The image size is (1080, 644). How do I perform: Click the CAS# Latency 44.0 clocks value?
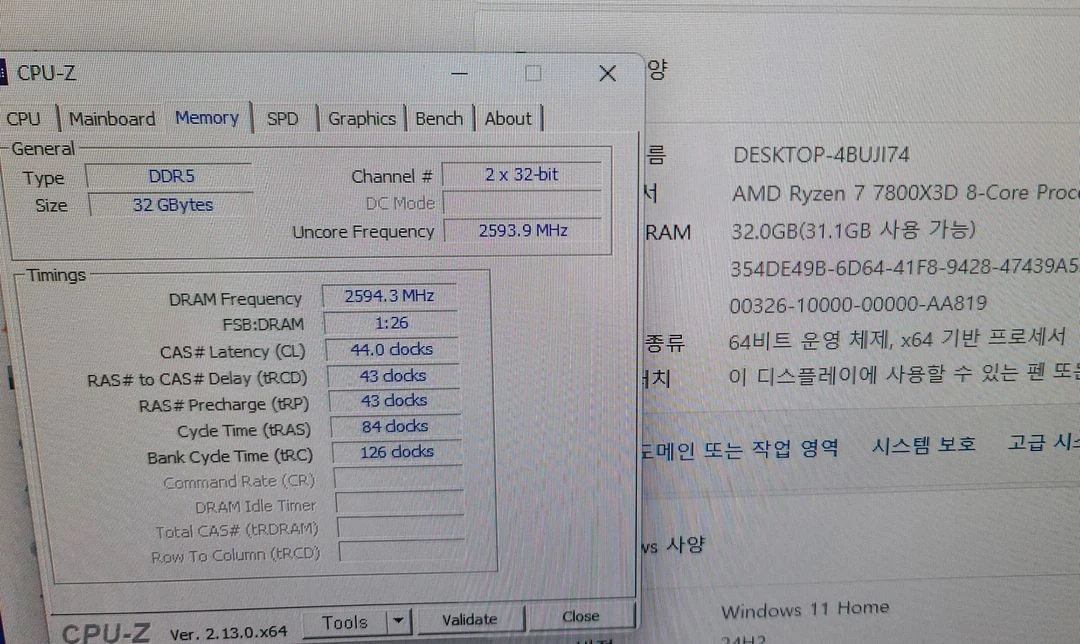coord(392,350)
